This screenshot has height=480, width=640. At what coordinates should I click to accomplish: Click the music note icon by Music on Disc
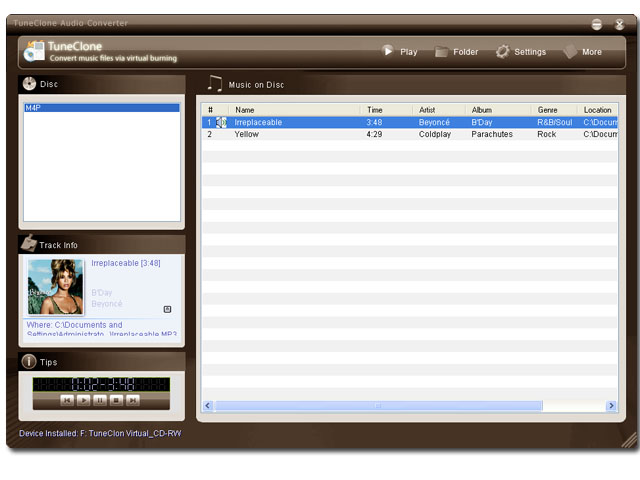pos(215,83)
